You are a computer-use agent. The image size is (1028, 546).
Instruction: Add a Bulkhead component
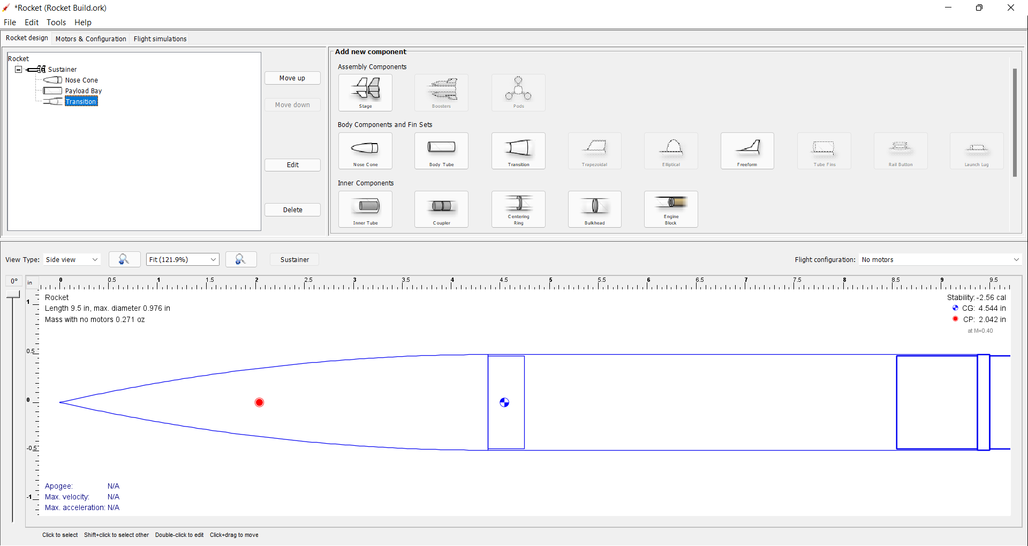[594, 209]
